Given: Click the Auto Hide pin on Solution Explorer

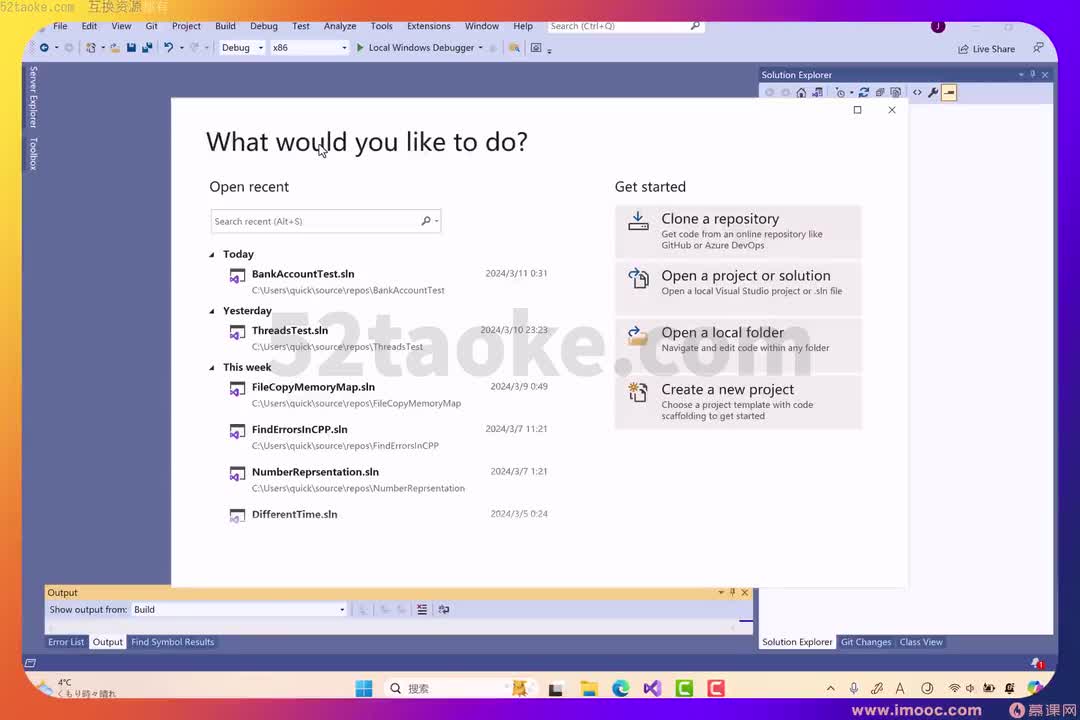Looking at the screenshot, I should click(1032, 74).
